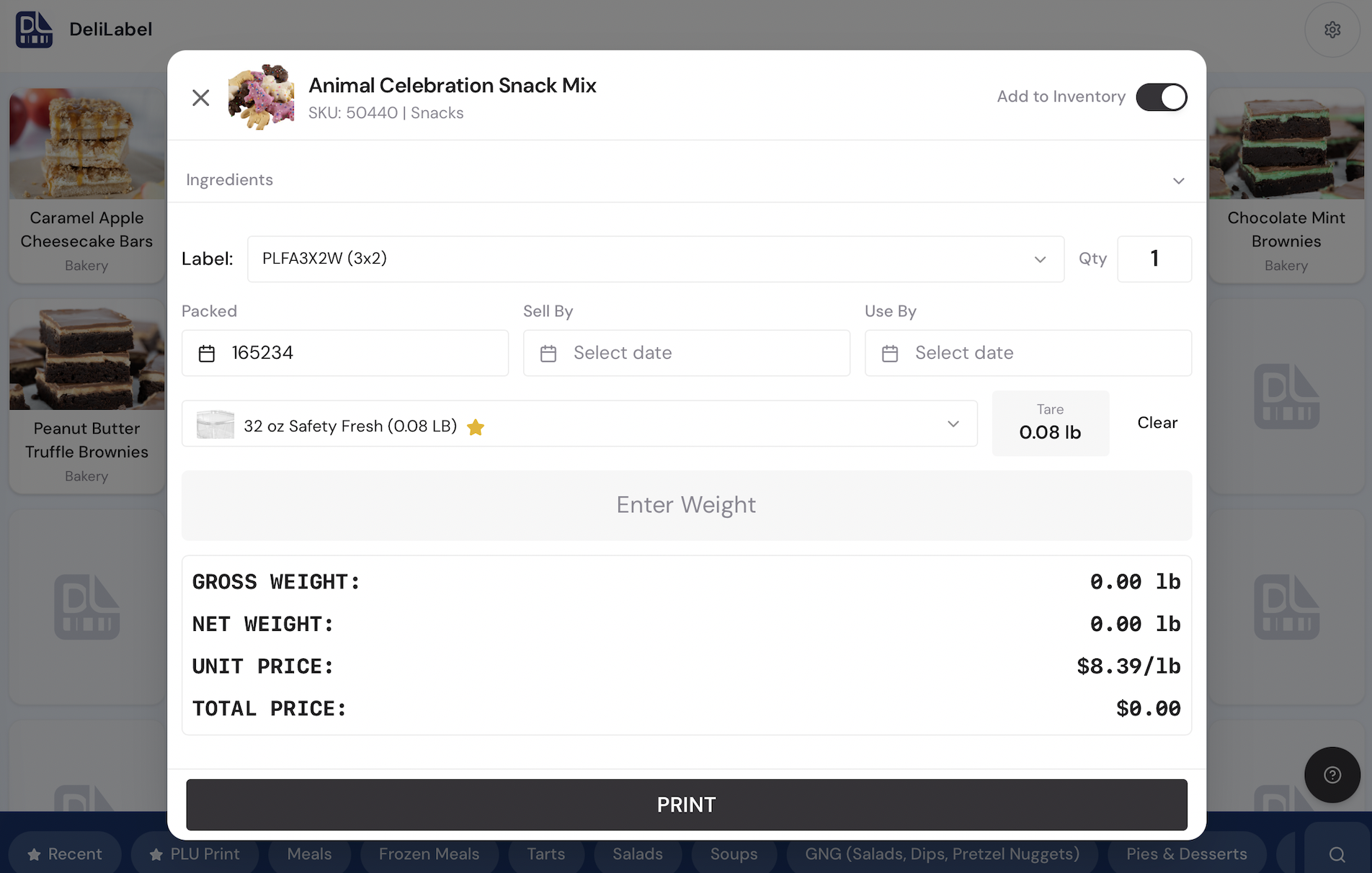Open the 32 oz Safety Fresh container dropdown
Viewport: 1372px width, 873px height.
tap(579, 424)
